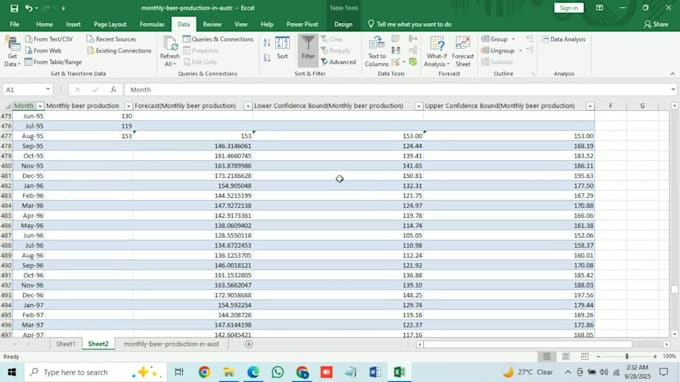This screenshot has height=382, width=680.
Task: Open Queries & Connections pane
Action: 218,39
